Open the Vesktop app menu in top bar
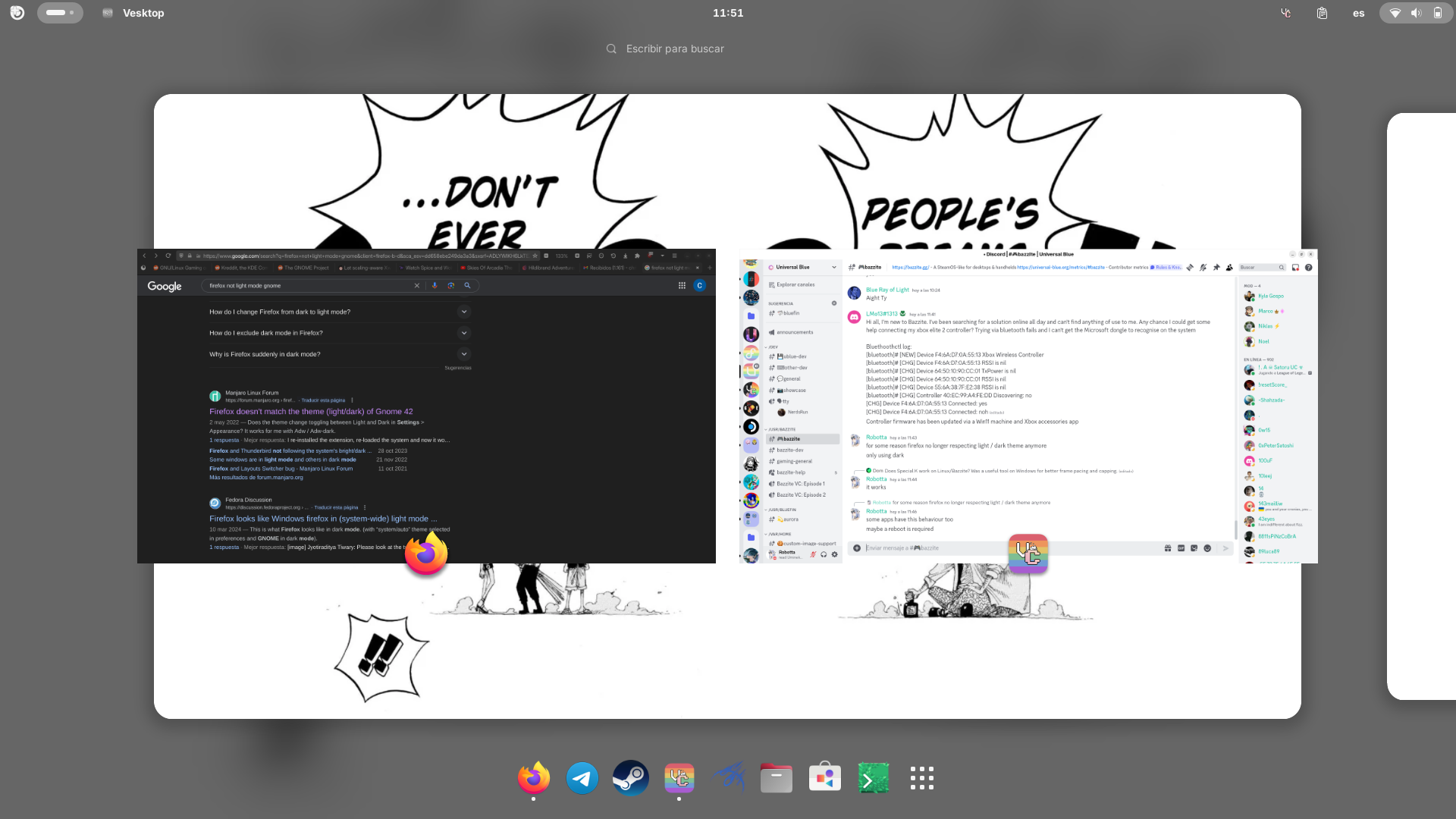The image size is (1456, 819). tap(133, 13)
